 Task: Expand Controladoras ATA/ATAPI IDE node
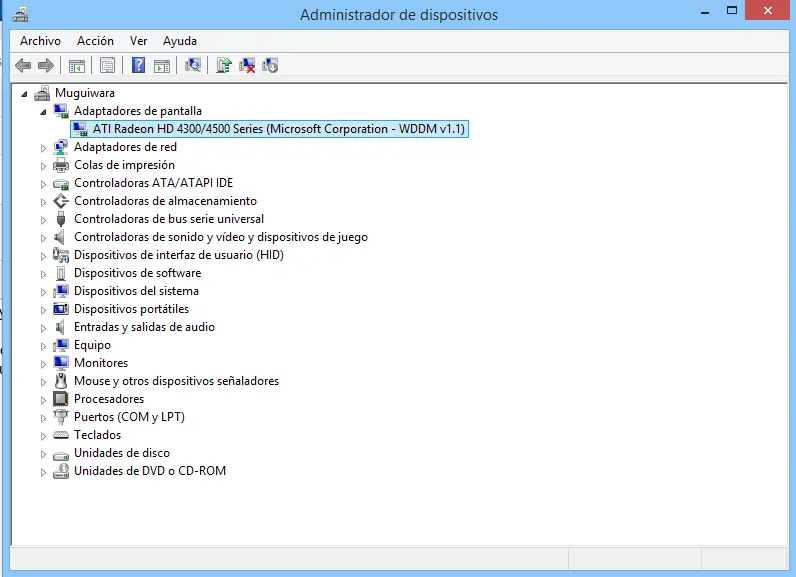pos(43,184)
